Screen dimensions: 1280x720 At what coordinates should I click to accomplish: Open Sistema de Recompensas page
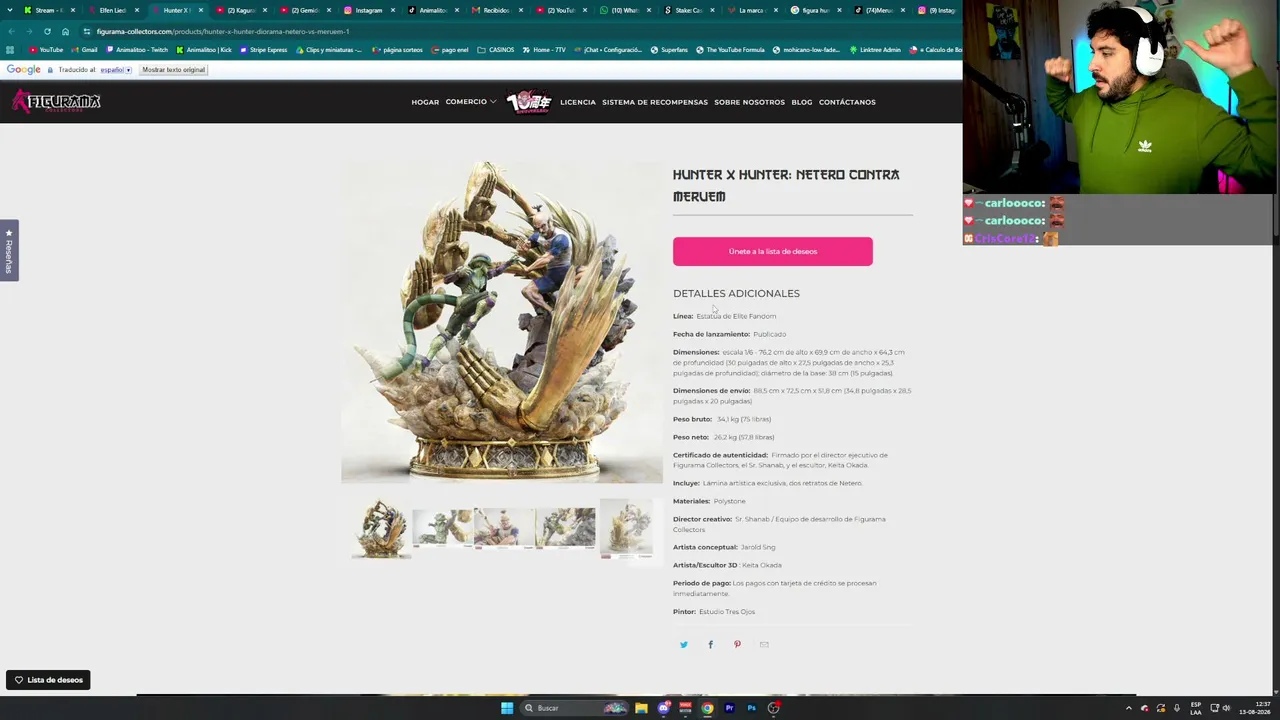click(655, 102)
